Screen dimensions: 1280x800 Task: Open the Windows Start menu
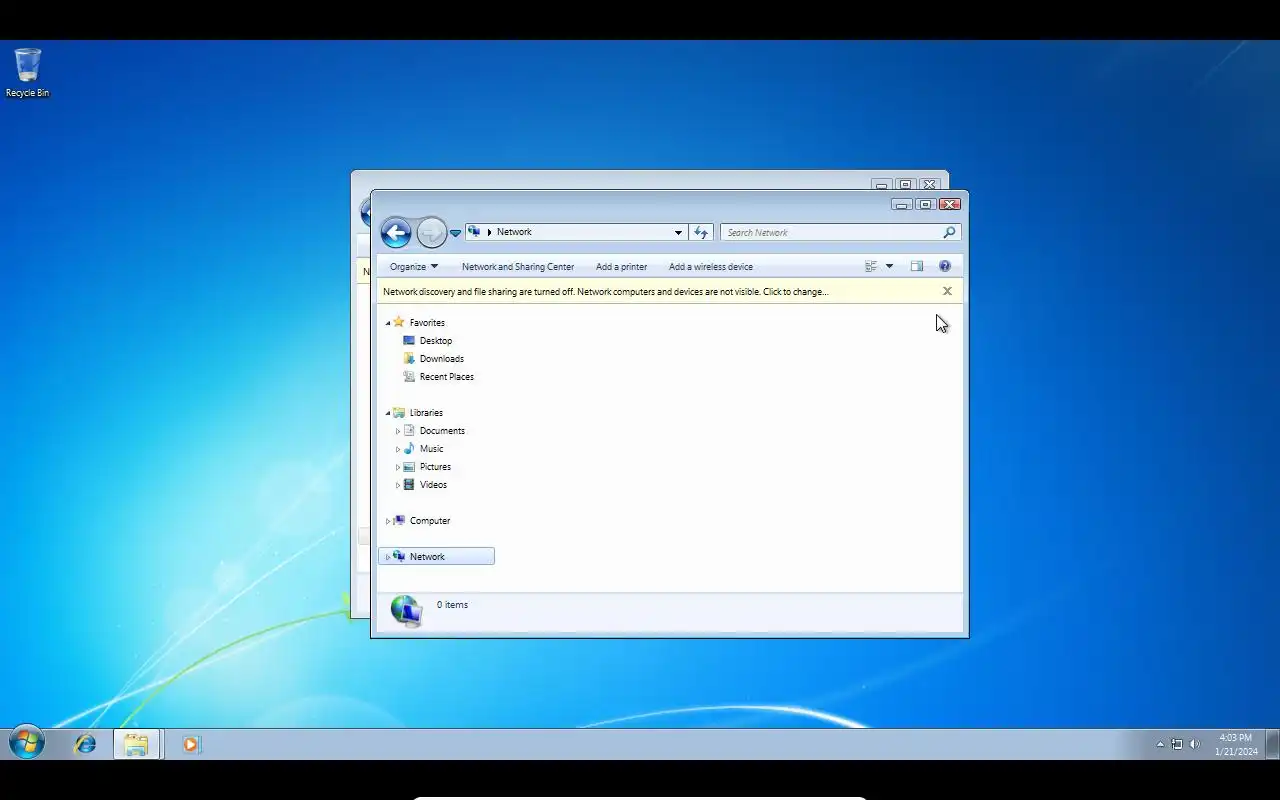27,743
